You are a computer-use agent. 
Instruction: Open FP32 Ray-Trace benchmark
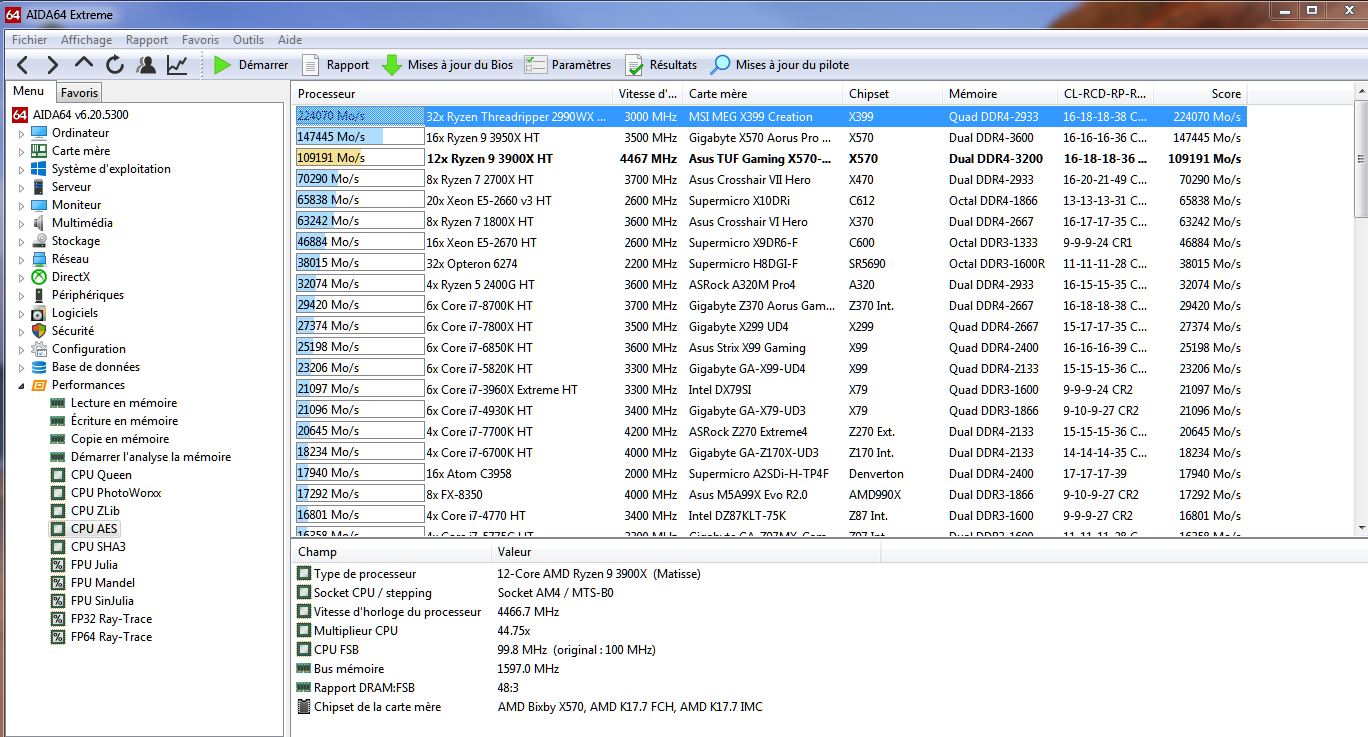click(x=111, y=619)
